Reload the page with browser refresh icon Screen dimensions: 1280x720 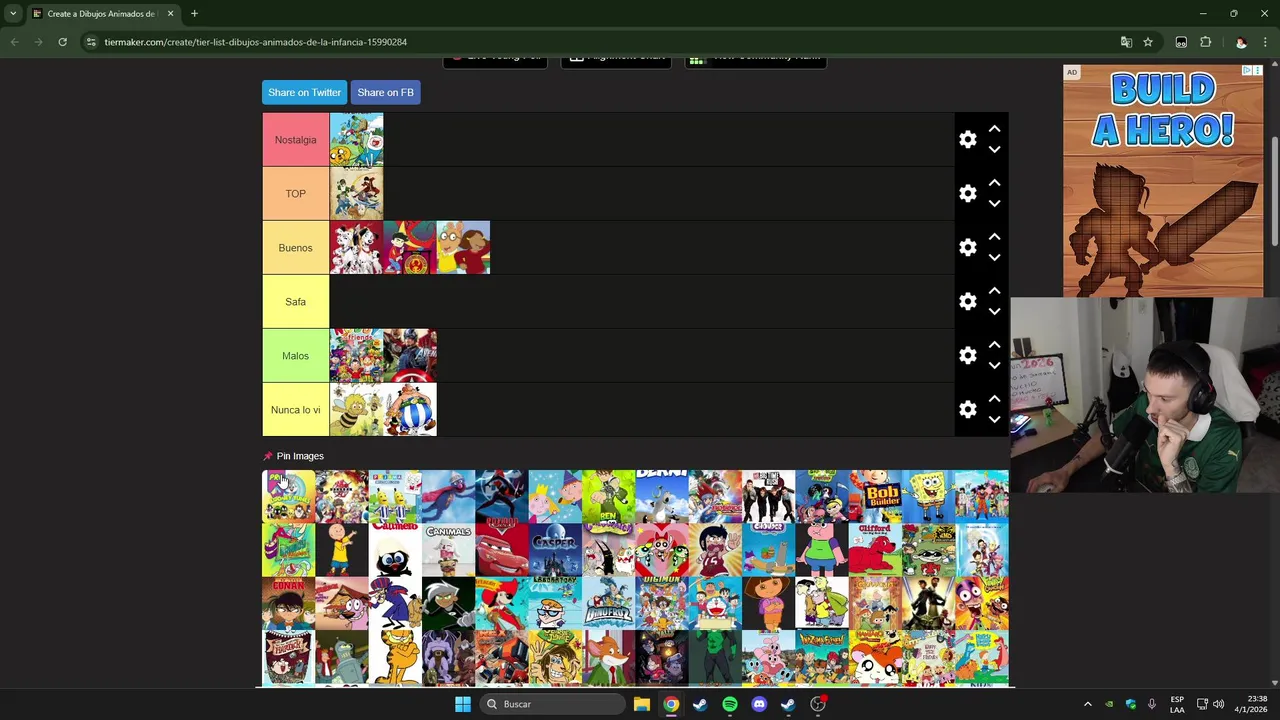click(62, 42)
